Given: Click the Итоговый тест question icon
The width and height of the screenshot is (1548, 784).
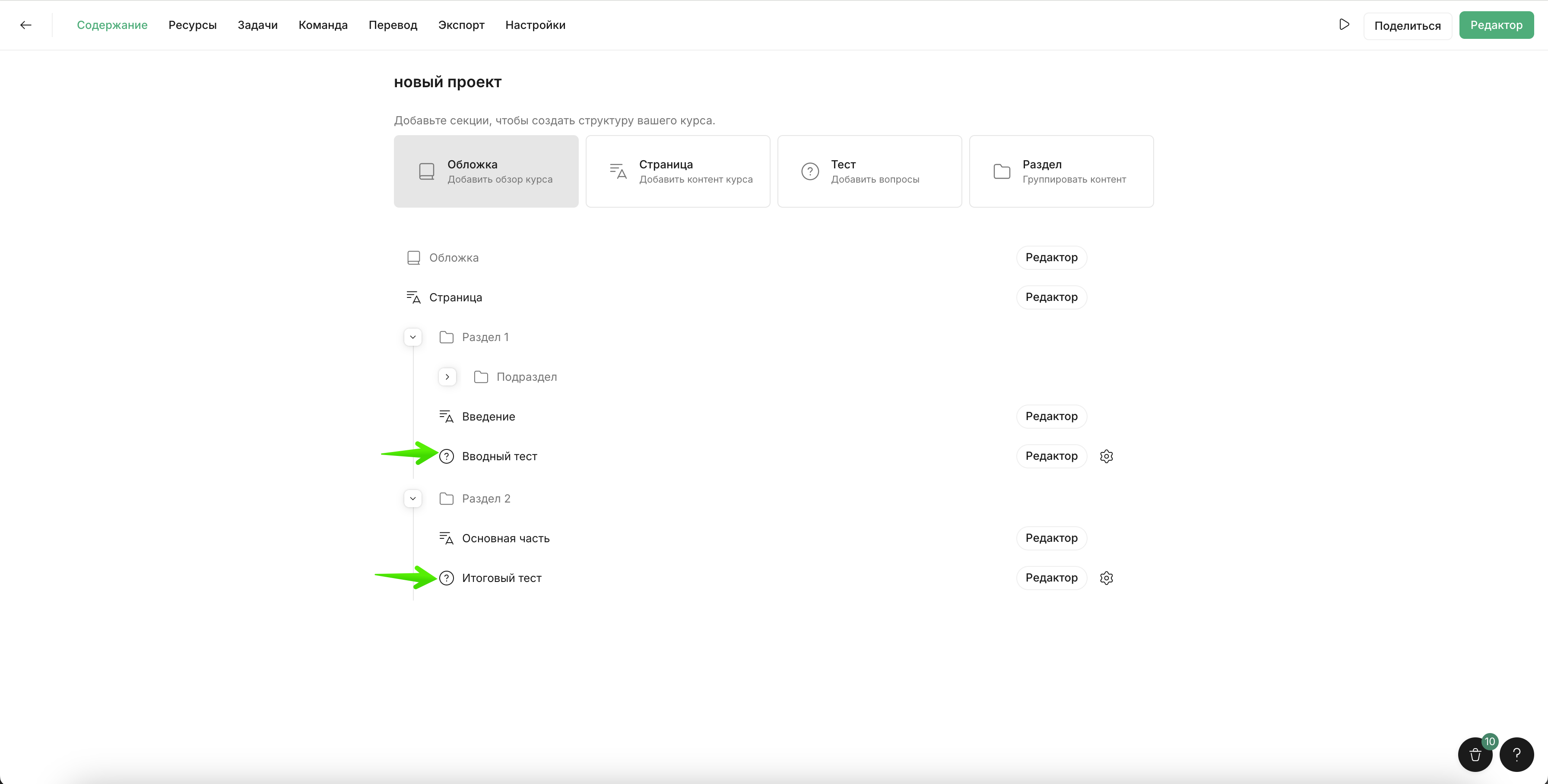Looking at the screenshot, I should click(x=447, y=578).
